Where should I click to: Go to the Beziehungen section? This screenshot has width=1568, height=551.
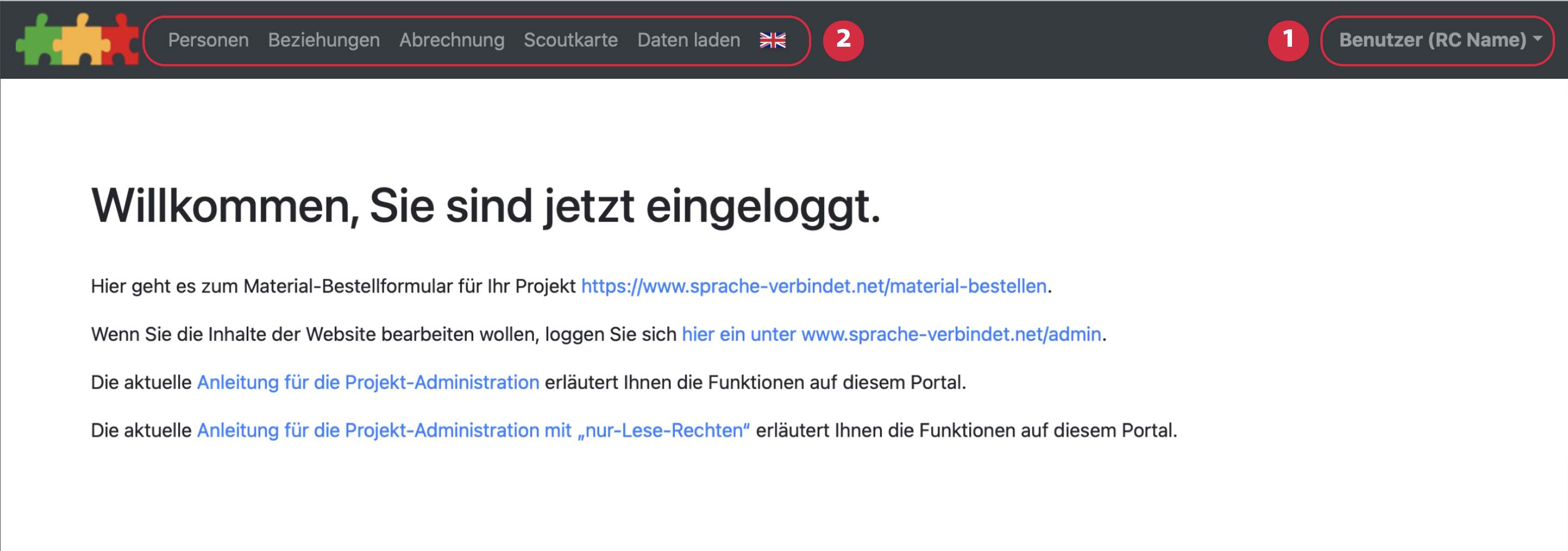(x=324, y=40)
